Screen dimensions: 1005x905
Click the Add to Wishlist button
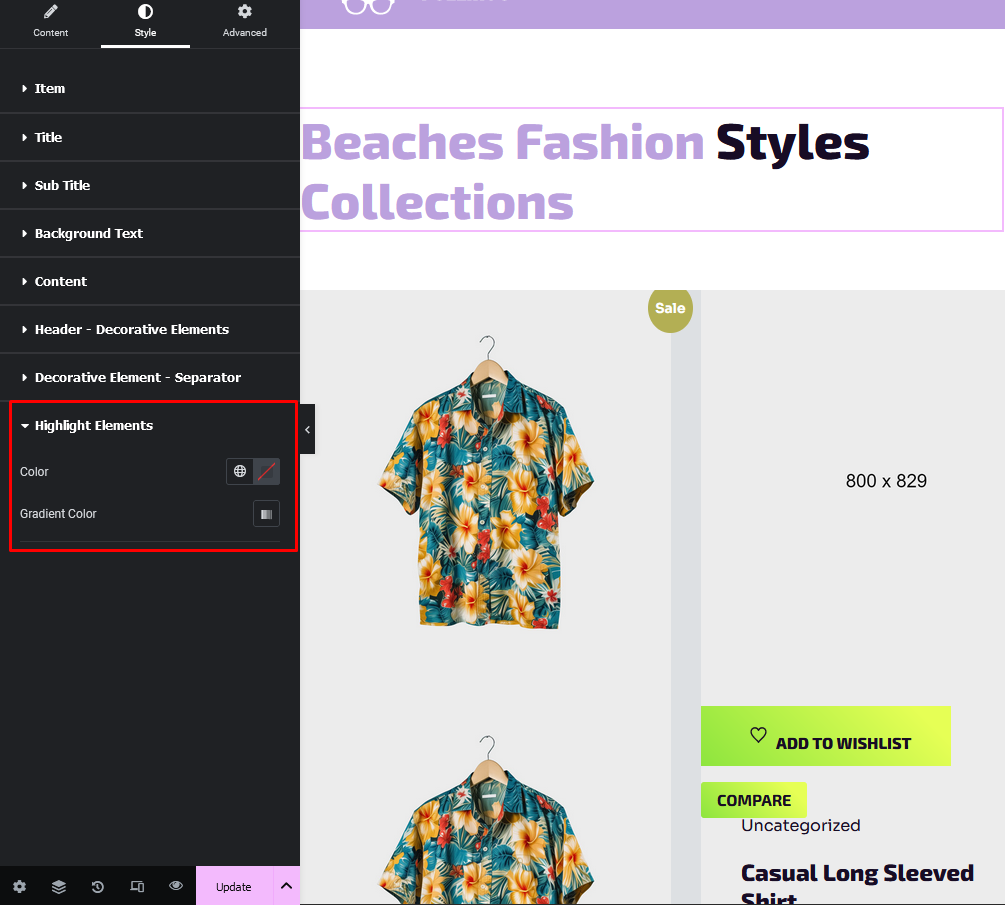pyautogui.click(x=826, y=736)
